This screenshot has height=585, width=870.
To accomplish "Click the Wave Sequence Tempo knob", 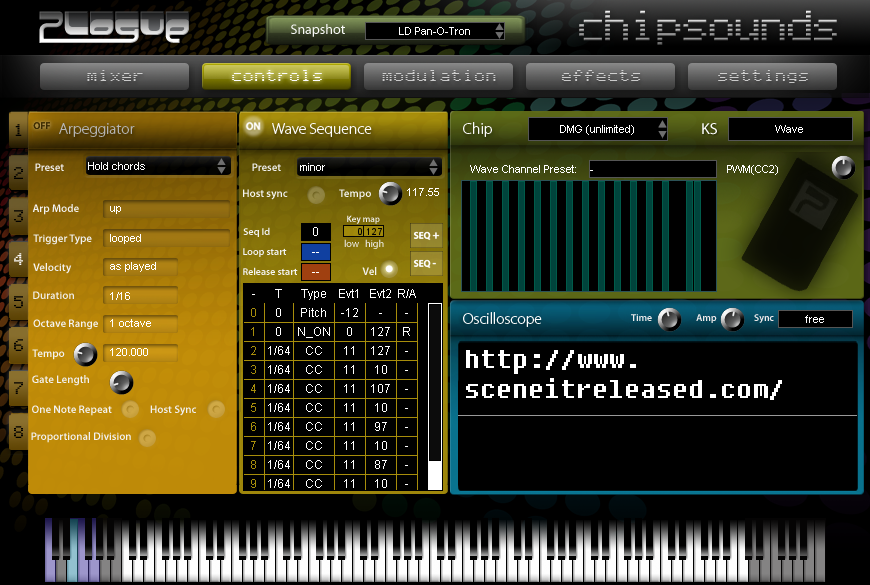I will click(x=390, y=193).
